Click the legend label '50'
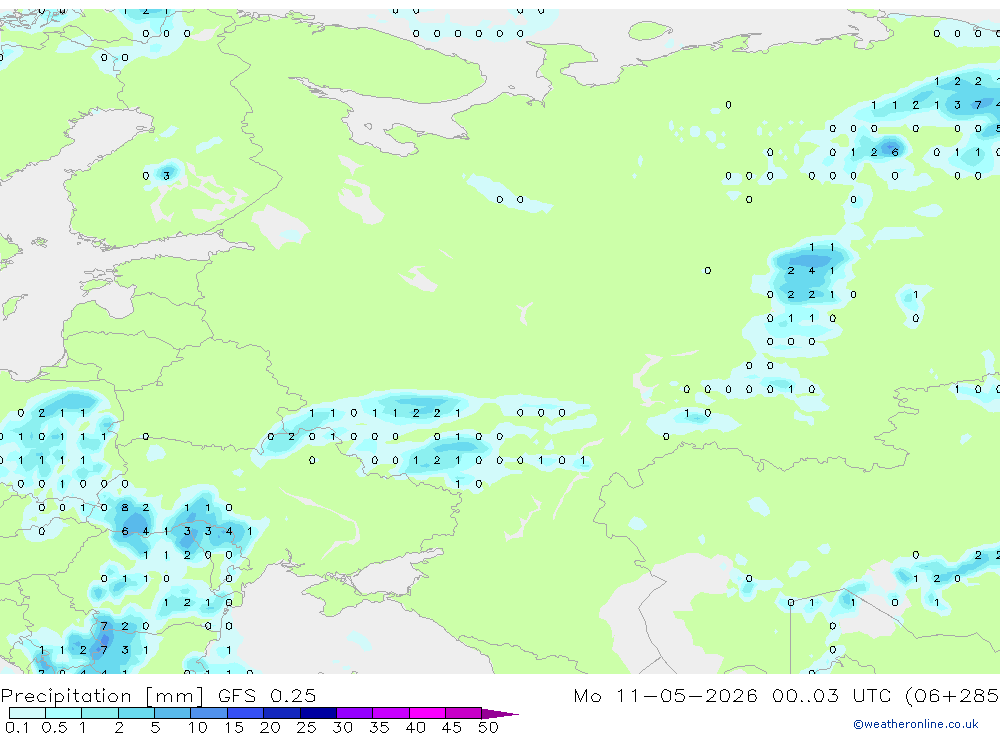The width and height of the screenshot is (1000, 733). [x=488, y=727]
